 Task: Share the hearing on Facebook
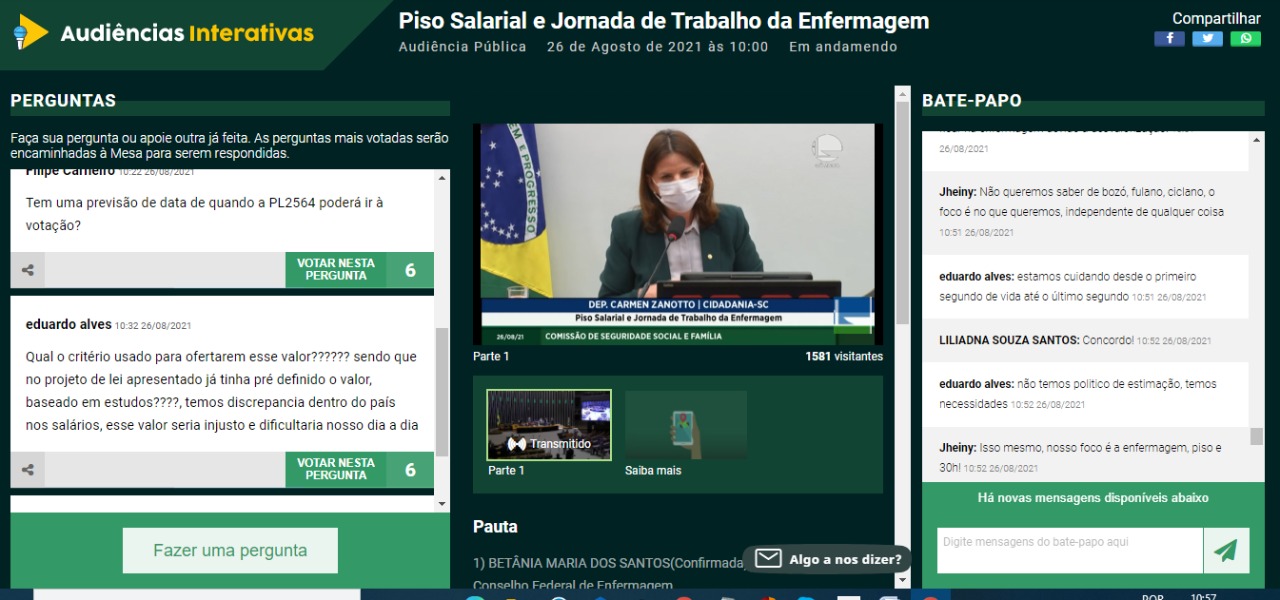point(1169,39)
